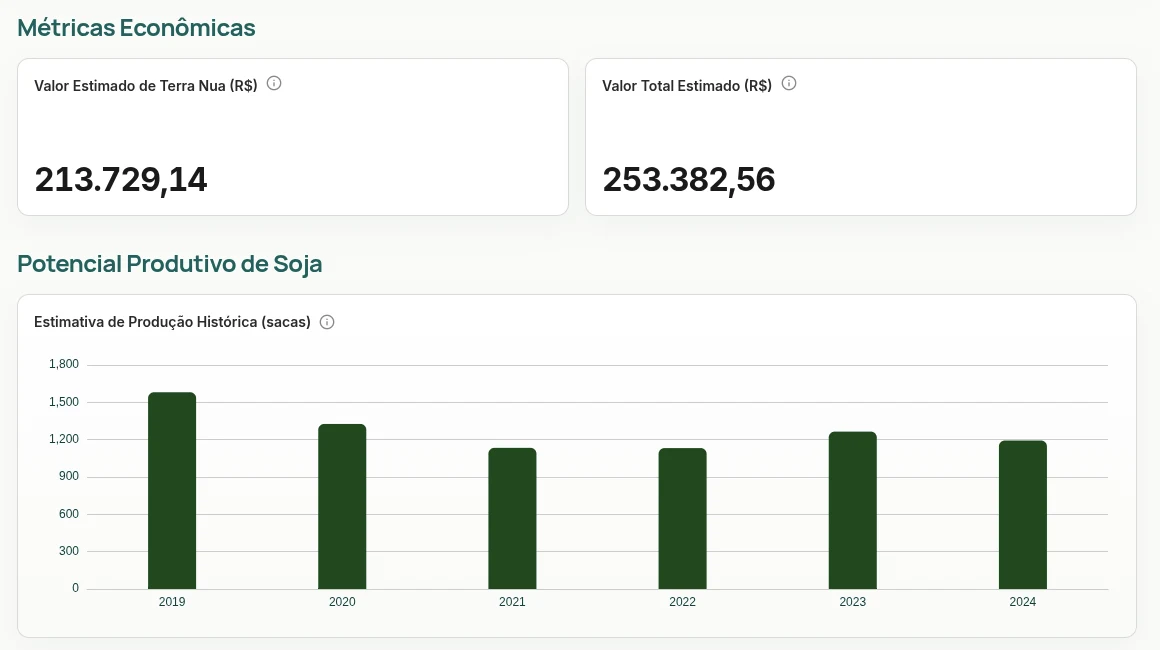Select the 2023 production bar
The image size is (1160, 650).
coord(852,510)
